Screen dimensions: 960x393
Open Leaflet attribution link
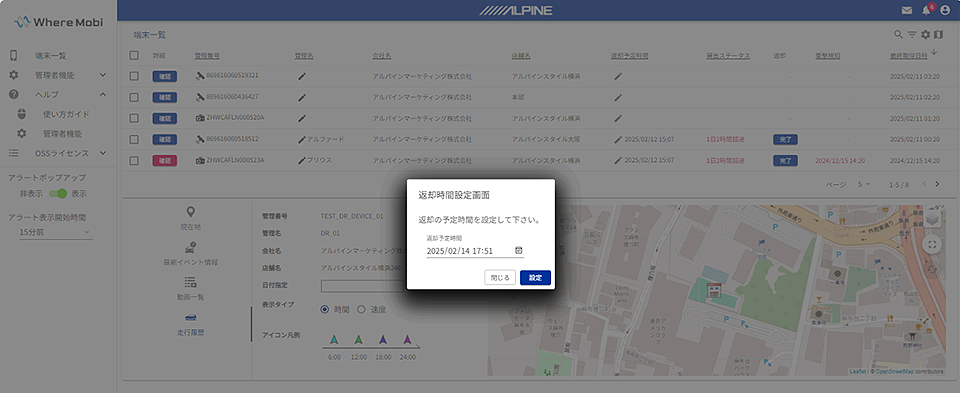click(857, 372)
